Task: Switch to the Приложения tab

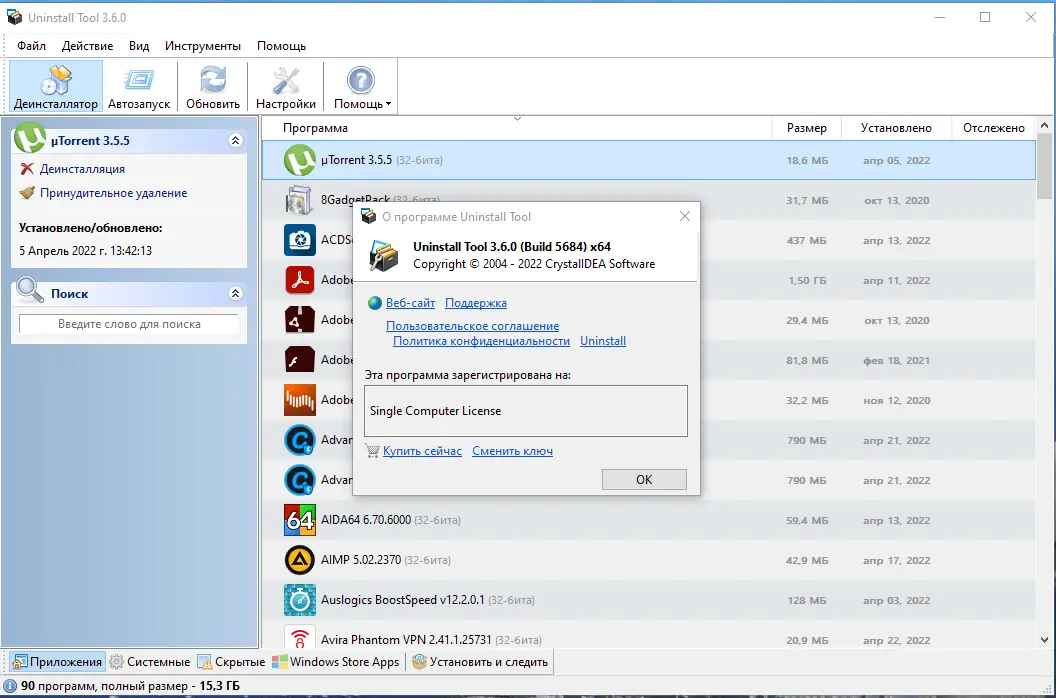Action: (x=57, y=662)
